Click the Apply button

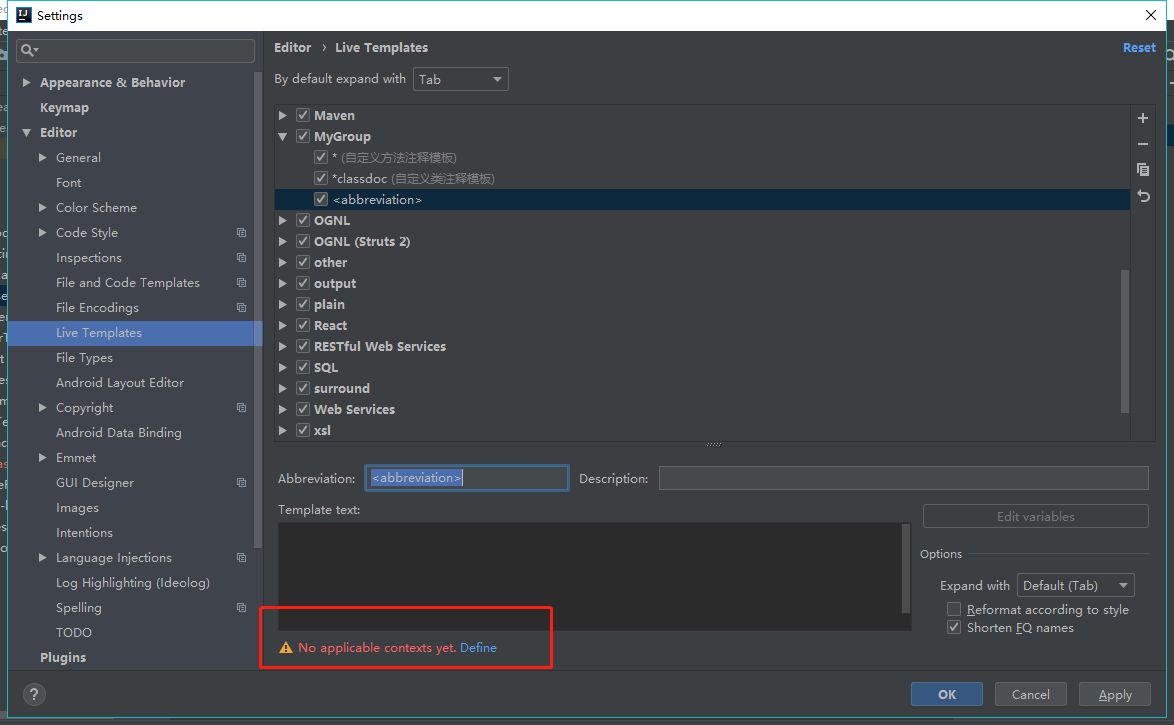coord(1115,694)
